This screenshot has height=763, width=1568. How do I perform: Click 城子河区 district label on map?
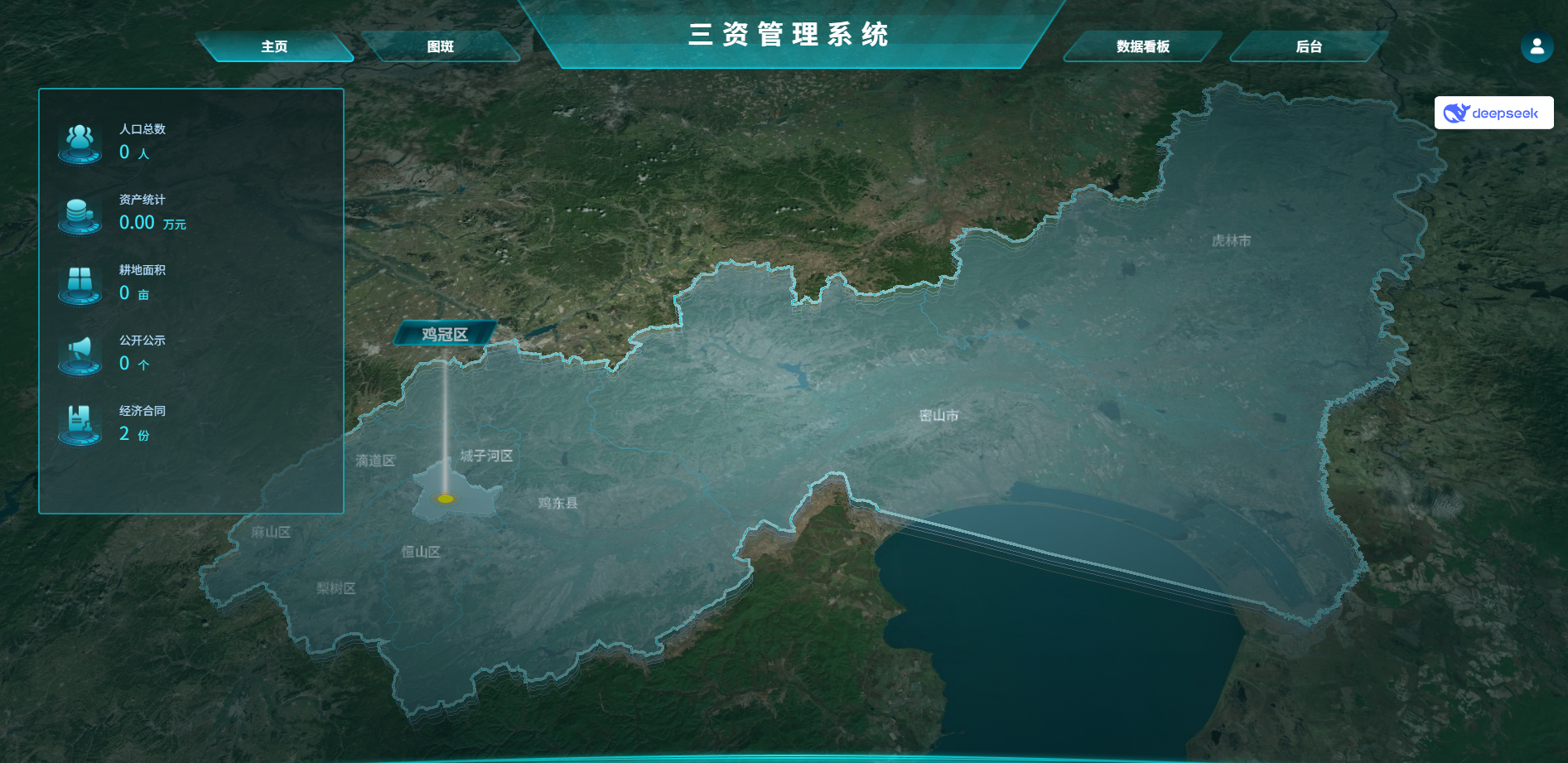[486, 456]
